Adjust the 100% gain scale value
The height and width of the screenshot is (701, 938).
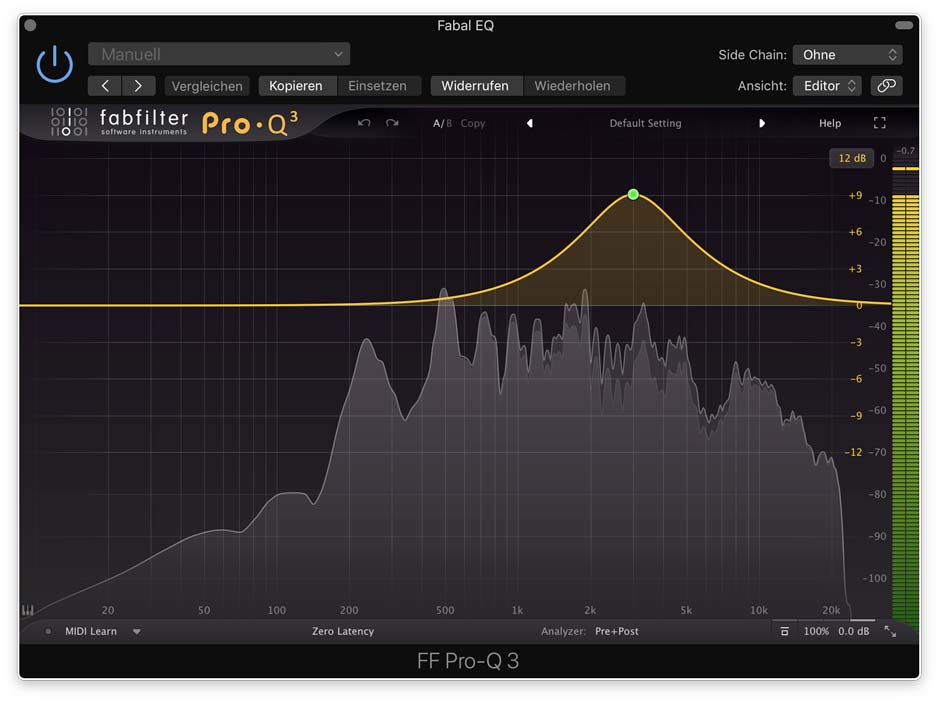click(x=816, y=631)
